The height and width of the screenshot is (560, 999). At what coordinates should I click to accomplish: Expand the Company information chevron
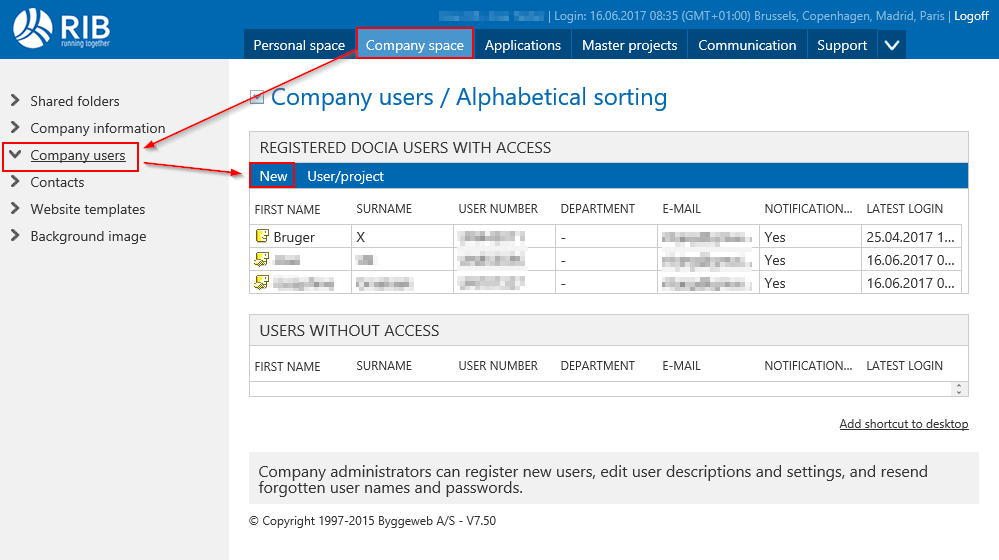coord(15,128)
